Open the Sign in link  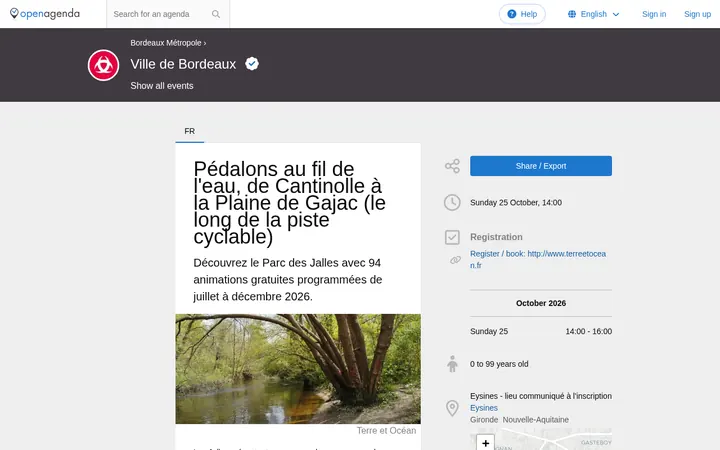pyautogui.click(x=654, y=14)
